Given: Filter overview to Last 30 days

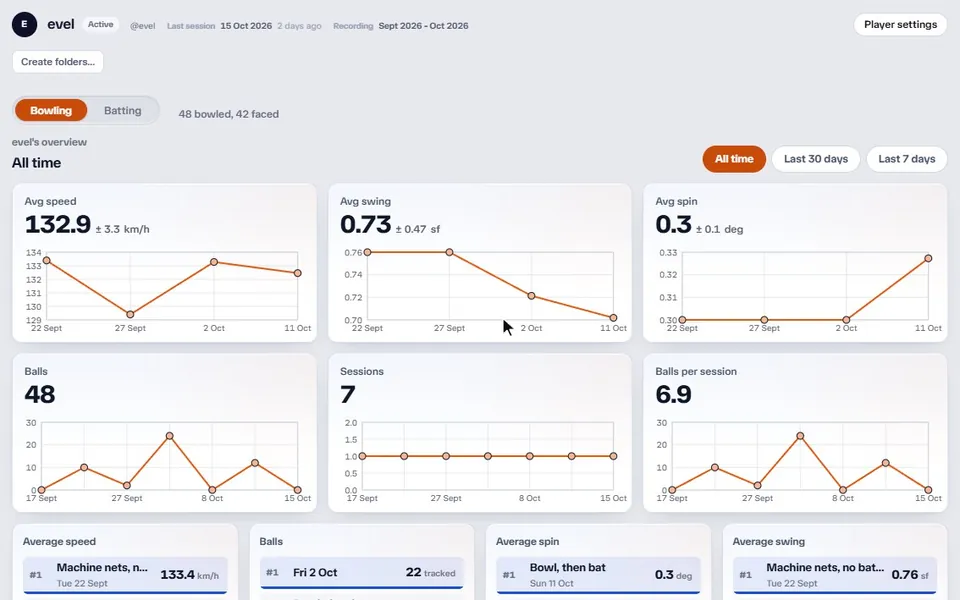Looking at the screenshot, I should click(x=816, y=159).
